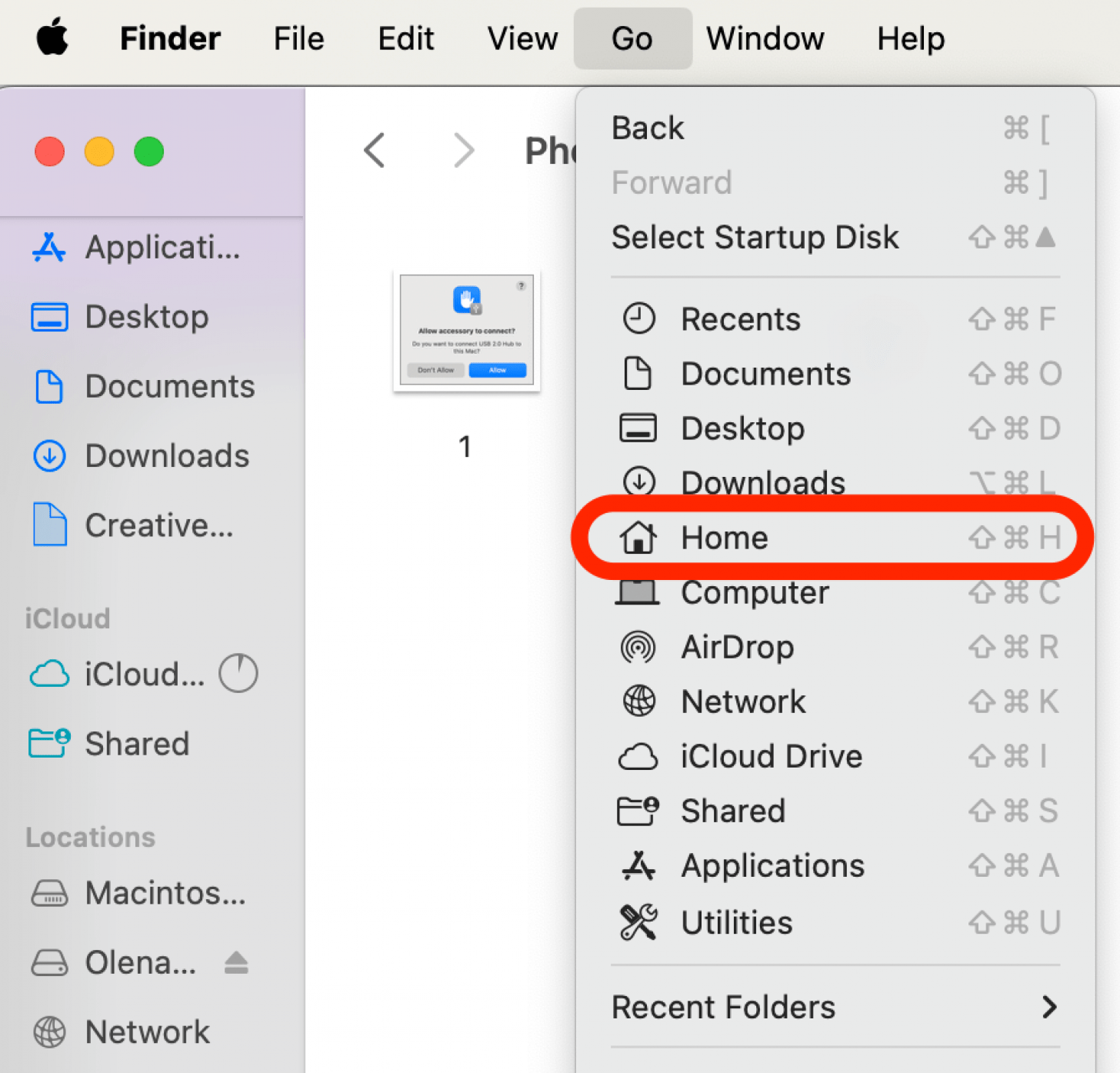Click the Applications icon in sidebar

(x=49, y=248)
